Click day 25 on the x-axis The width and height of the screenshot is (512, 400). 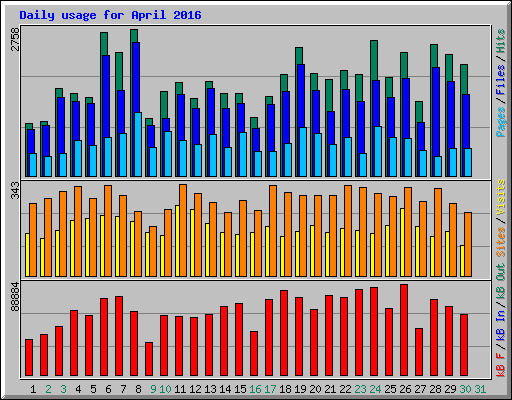[x=390, y=389]
